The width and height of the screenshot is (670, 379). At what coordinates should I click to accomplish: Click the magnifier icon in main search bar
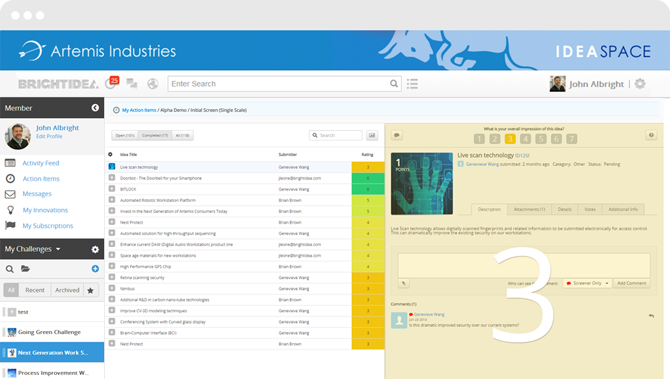394,84
